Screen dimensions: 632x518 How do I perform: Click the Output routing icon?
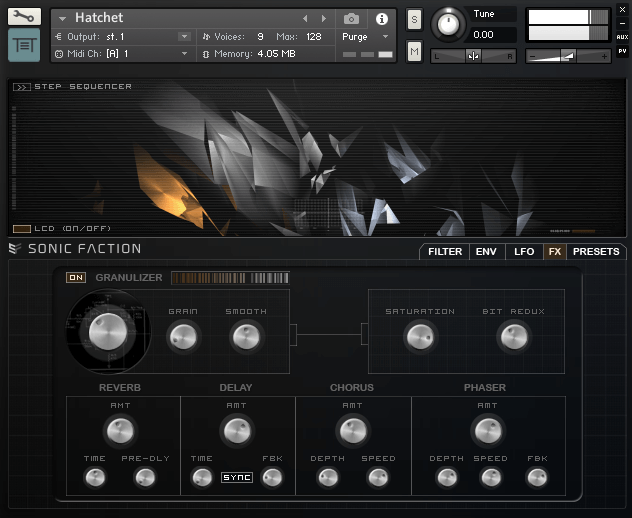(58, 37)
